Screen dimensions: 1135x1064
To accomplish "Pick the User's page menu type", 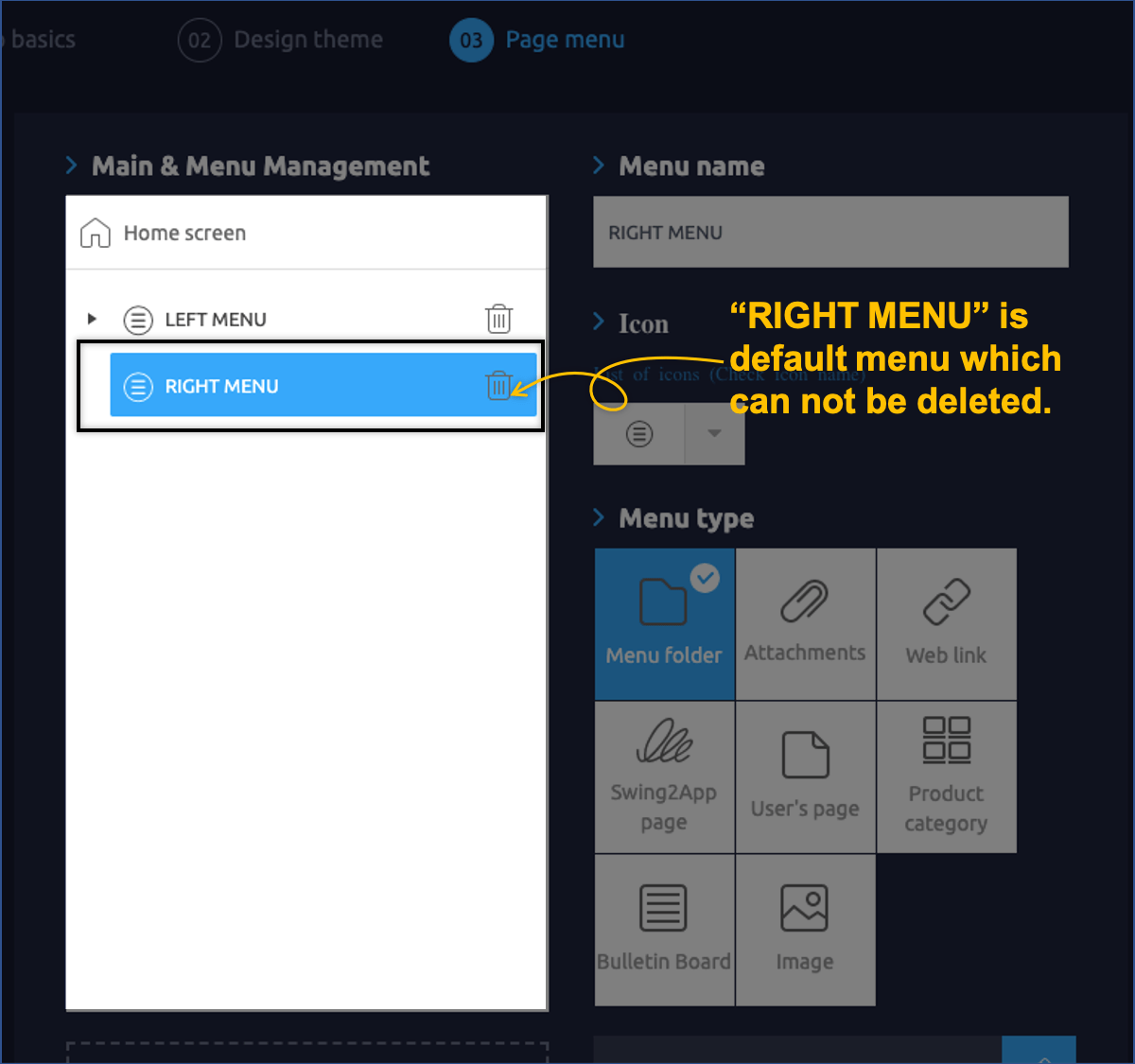I will [x=805, y=776].
